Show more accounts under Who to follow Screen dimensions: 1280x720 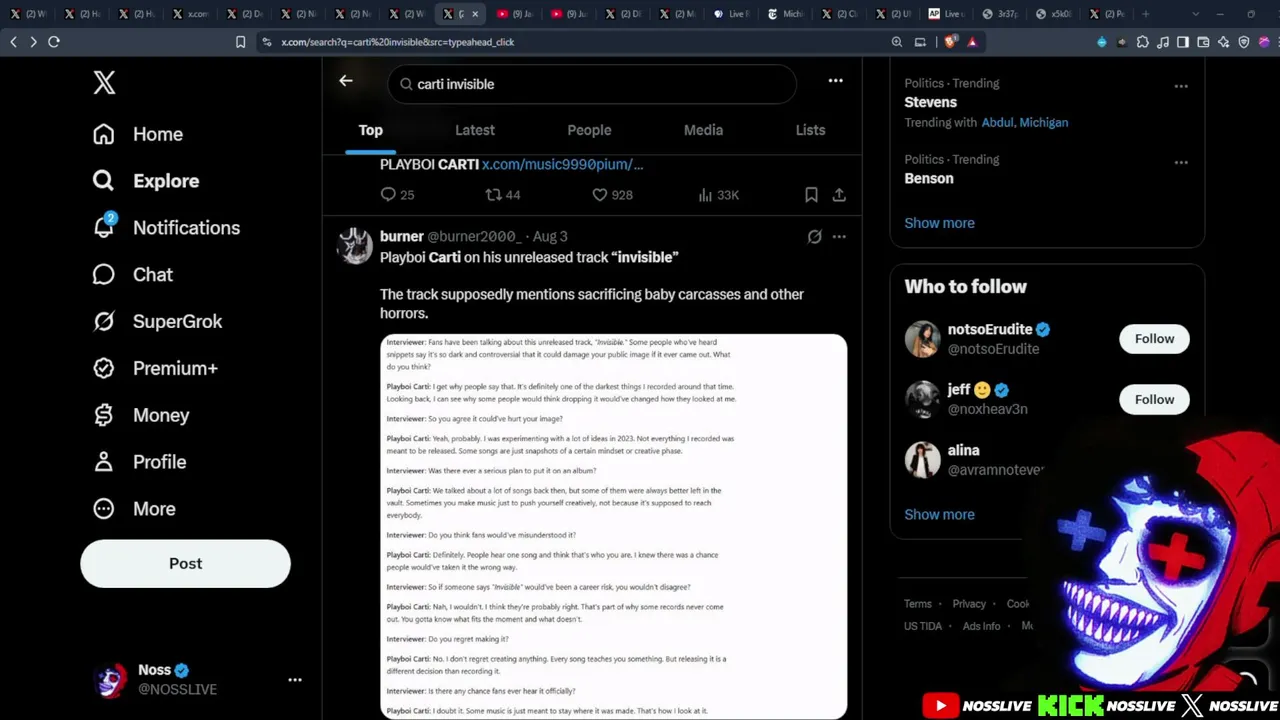(939, 515)
